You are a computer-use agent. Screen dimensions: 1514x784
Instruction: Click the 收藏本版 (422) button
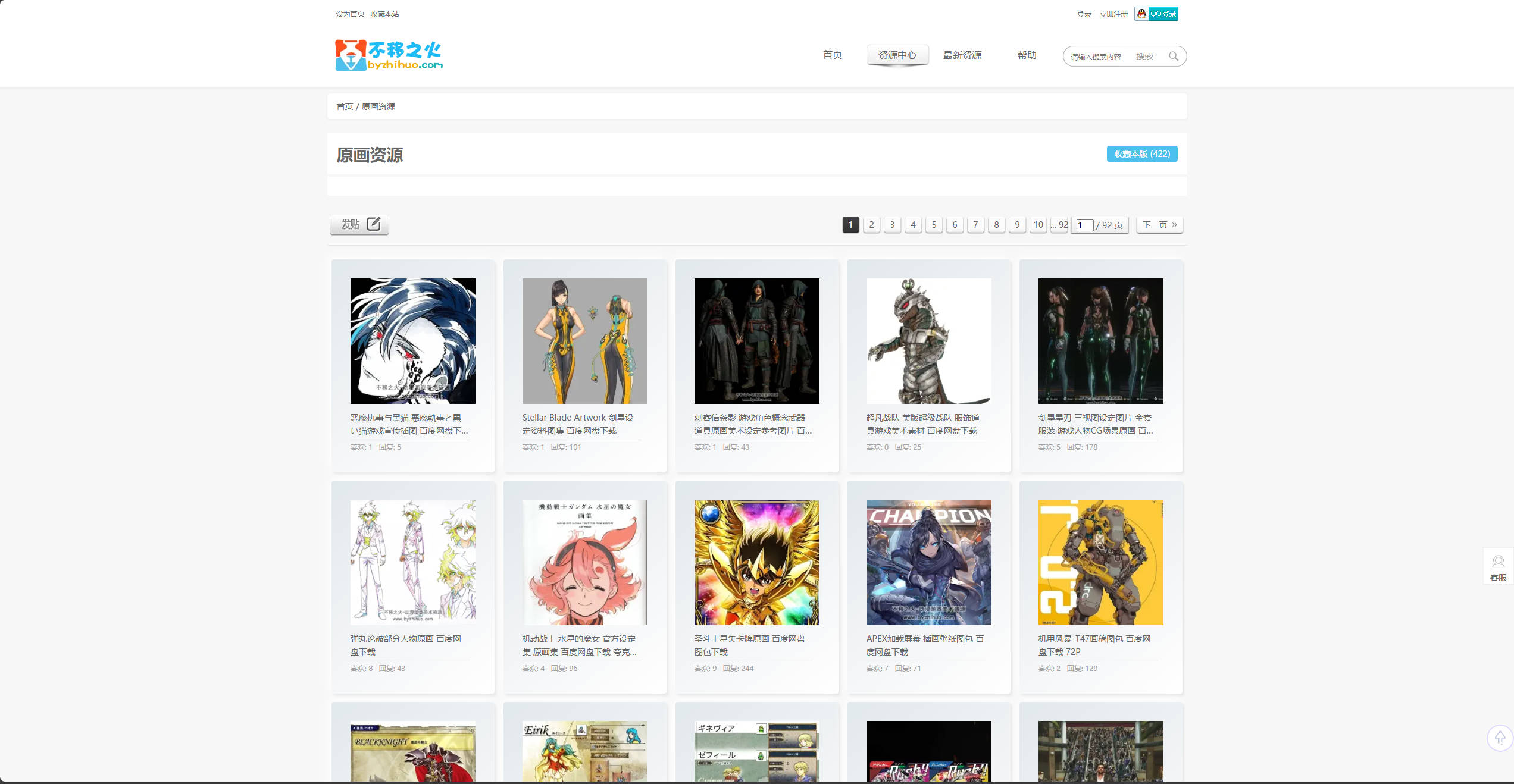point(1141,154)
